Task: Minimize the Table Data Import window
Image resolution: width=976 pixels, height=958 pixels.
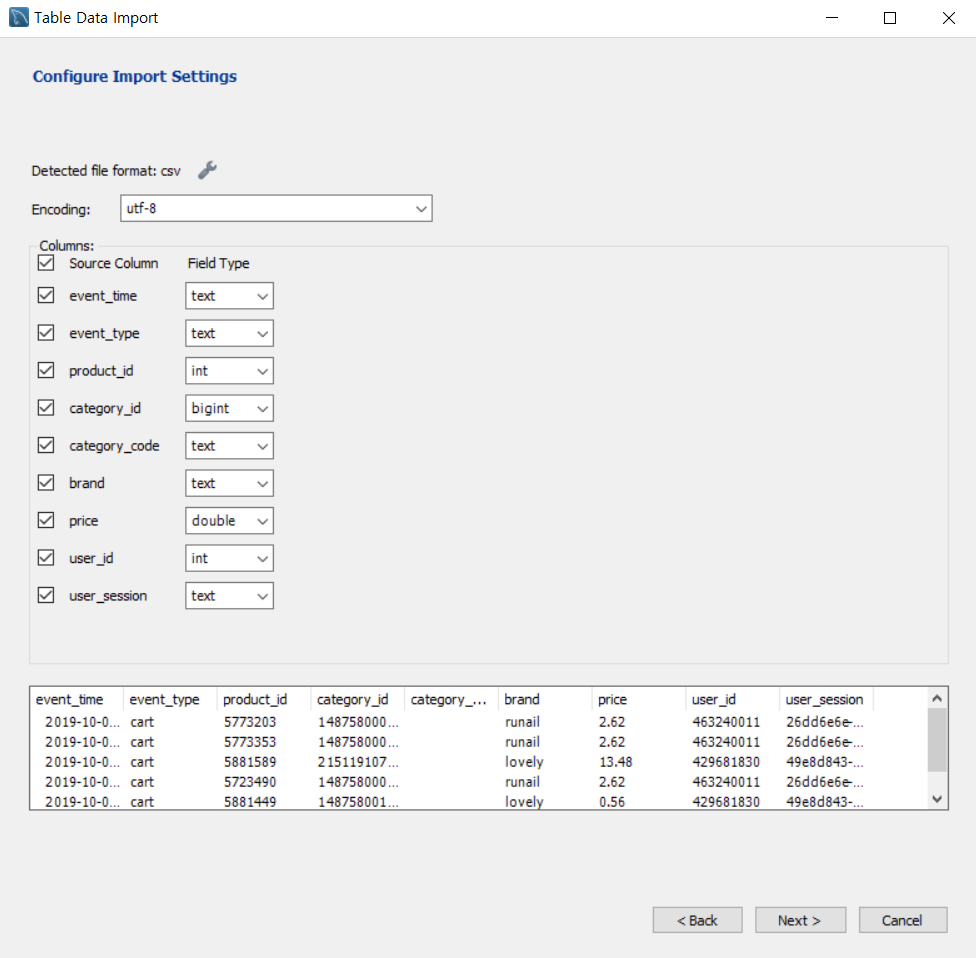Action: point(832,17)
